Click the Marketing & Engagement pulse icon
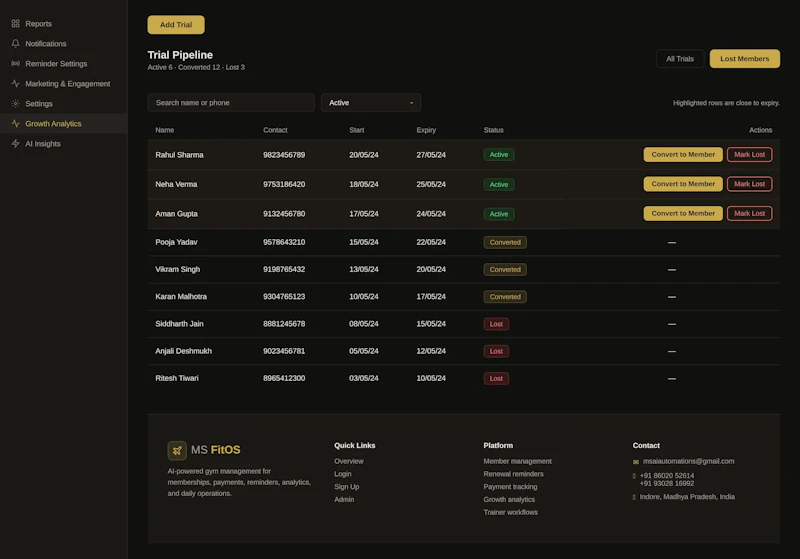The image size is (800, 559). point(15,83)
